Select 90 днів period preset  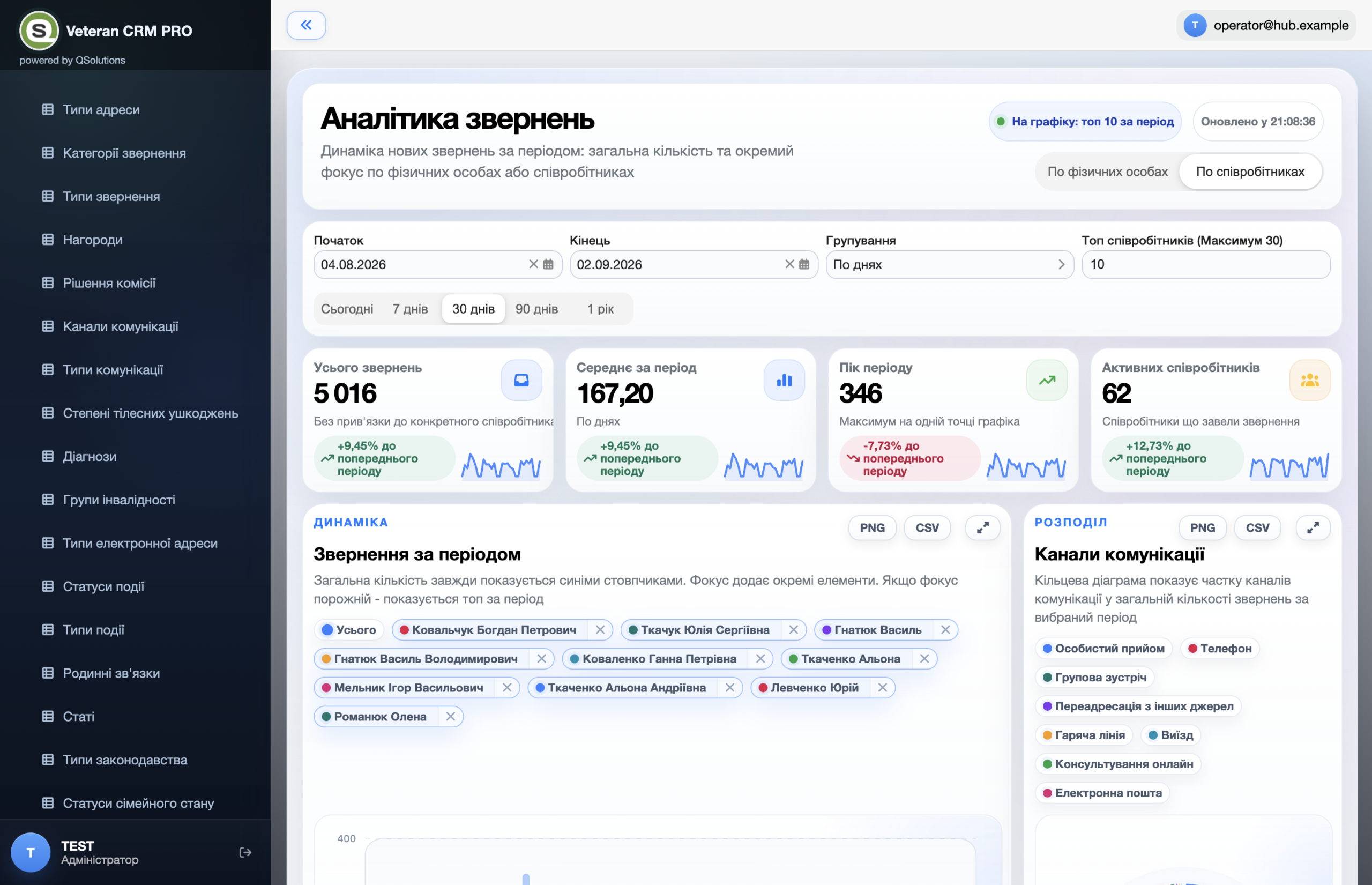tap(536, 309)
